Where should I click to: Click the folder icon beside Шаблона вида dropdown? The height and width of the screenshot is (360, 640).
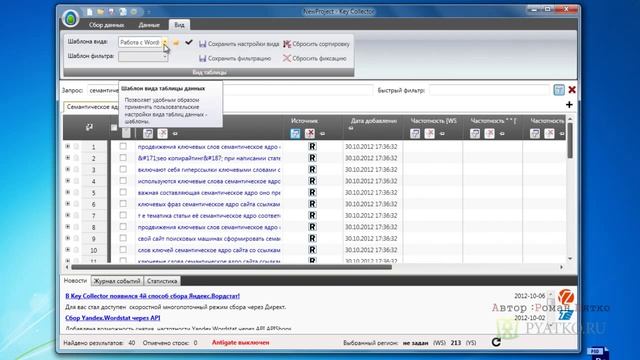176,42
